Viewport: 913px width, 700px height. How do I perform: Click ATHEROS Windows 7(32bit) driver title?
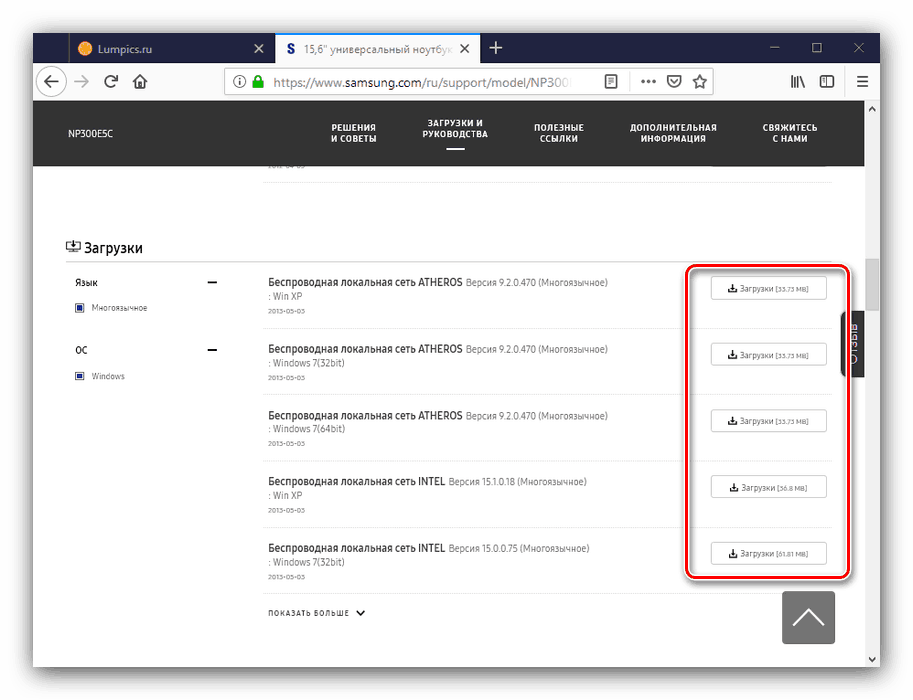click(438, 349)
